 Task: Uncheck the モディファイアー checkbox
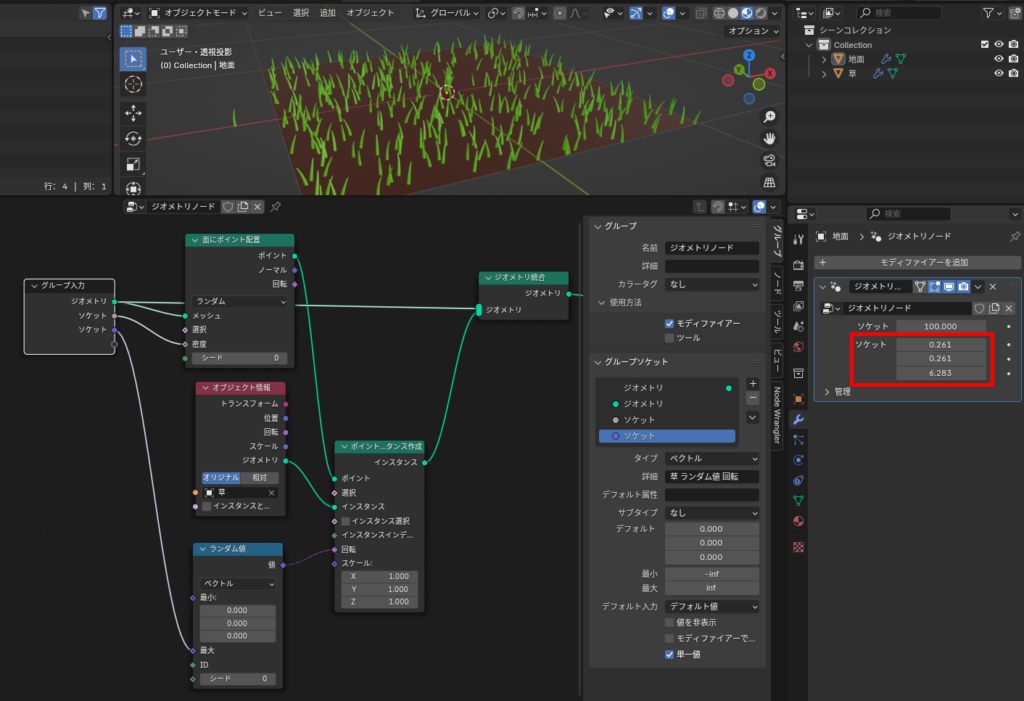(x=670, y=324)
